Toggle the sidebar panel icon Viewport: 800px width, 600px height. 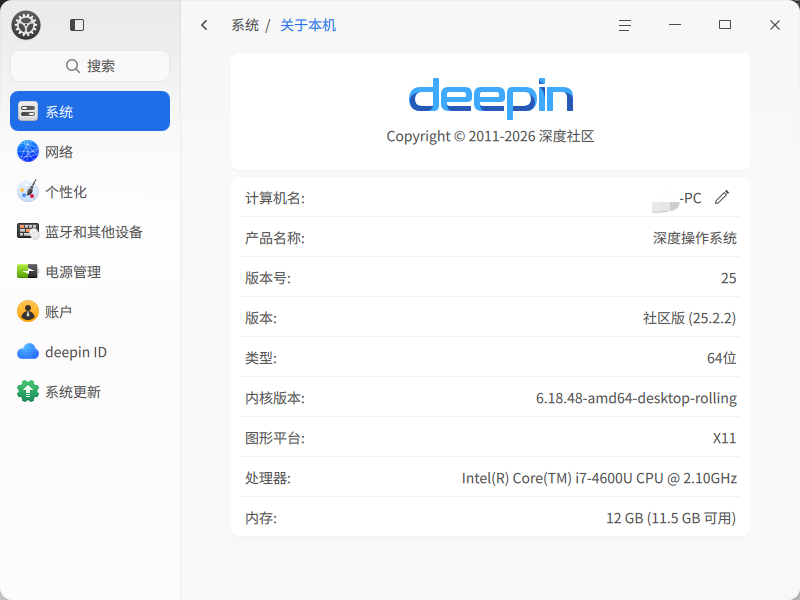click(x=77, y=25)
